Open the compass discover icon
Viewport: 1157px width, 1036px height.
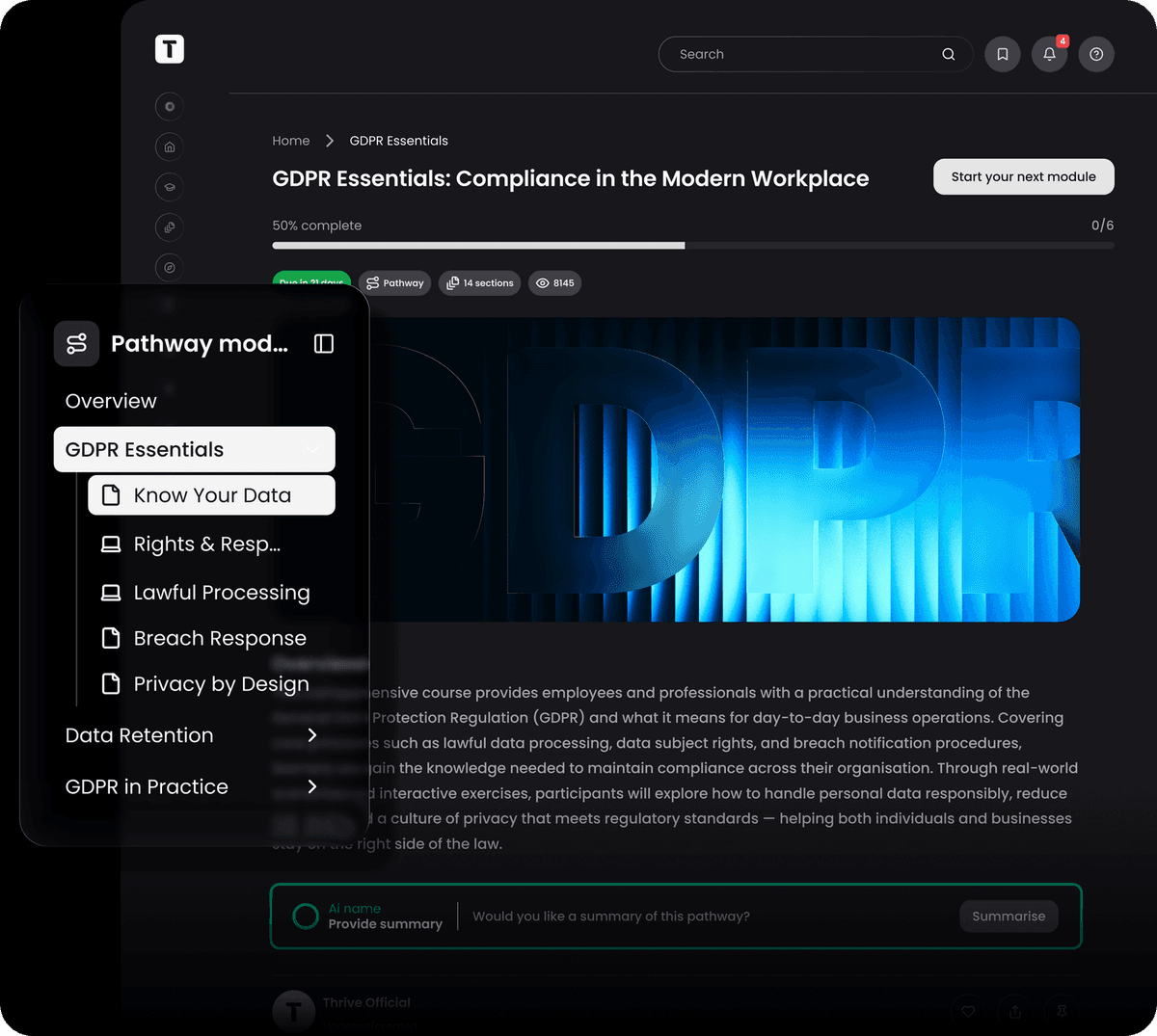click(170, 268)
